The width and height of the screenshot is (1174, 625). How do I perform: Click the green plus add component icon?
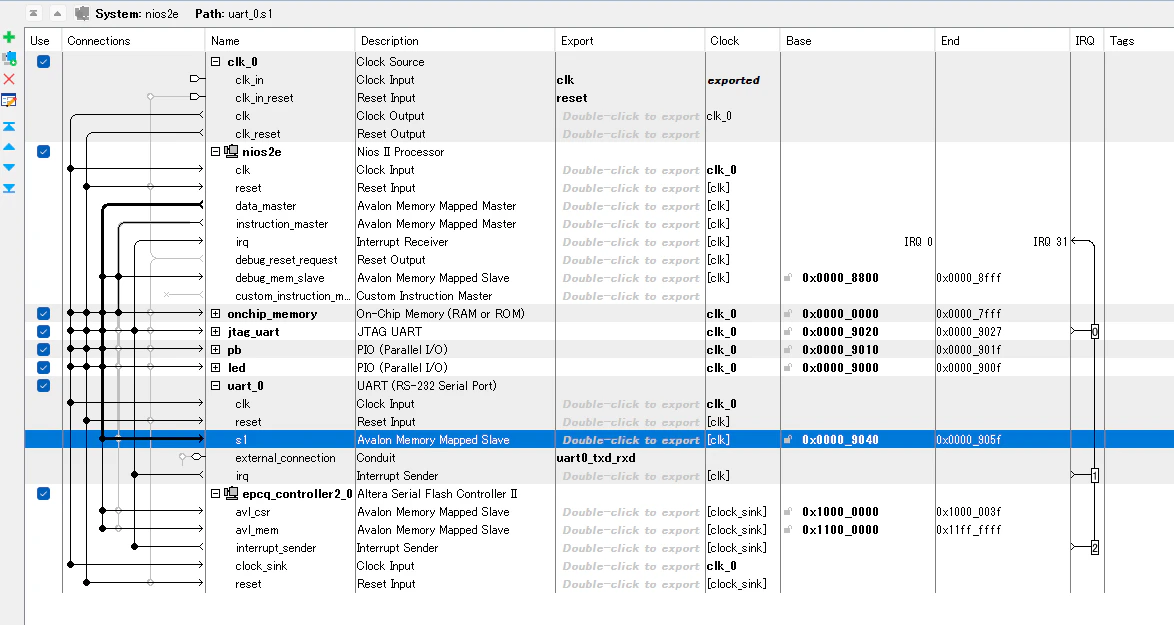[x=9, y=37]
